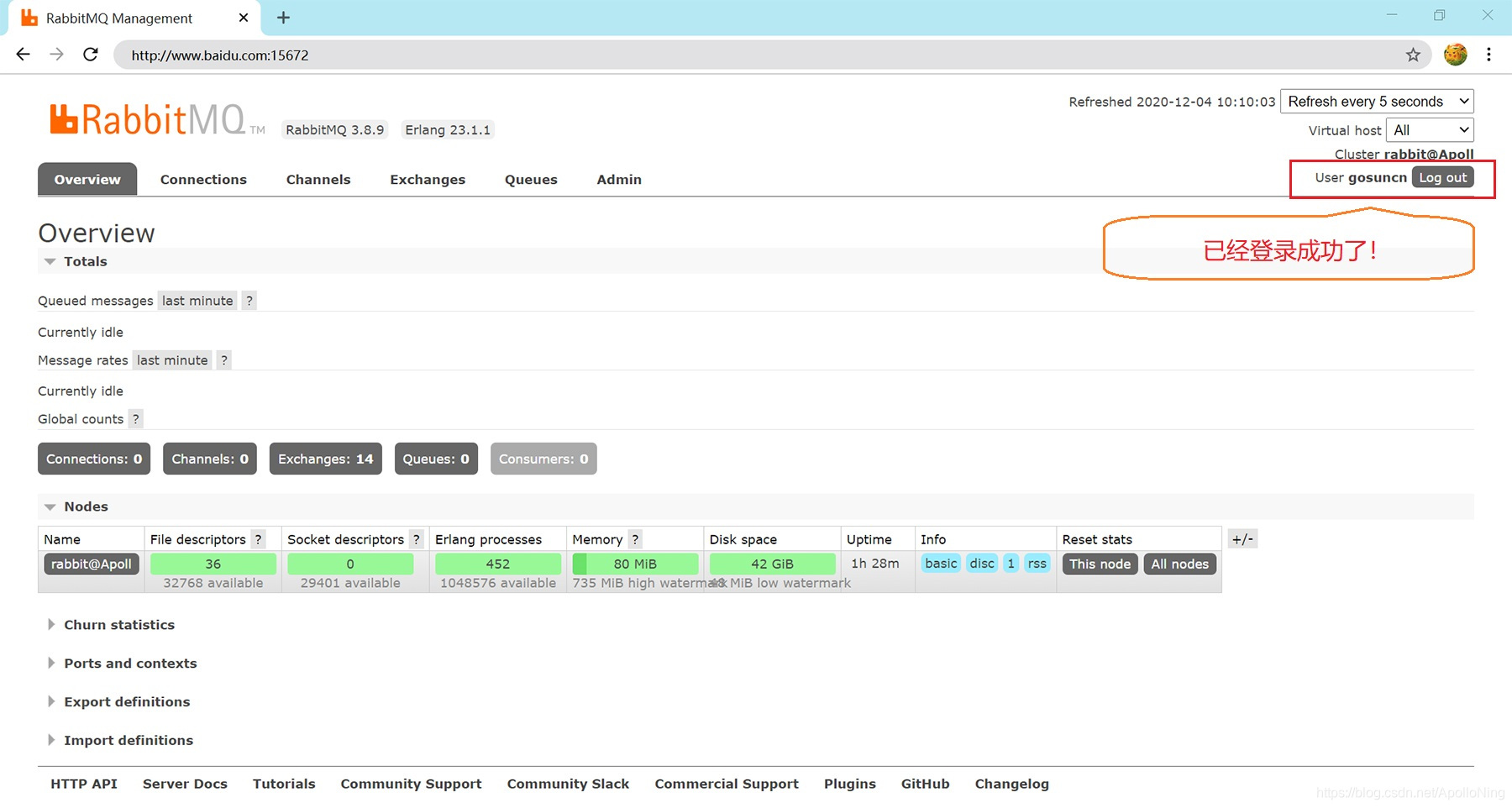Viewport: 1512px width, 808px height.
Task: Click the Disk space 42 GiB bar
Action: point(772,564)
